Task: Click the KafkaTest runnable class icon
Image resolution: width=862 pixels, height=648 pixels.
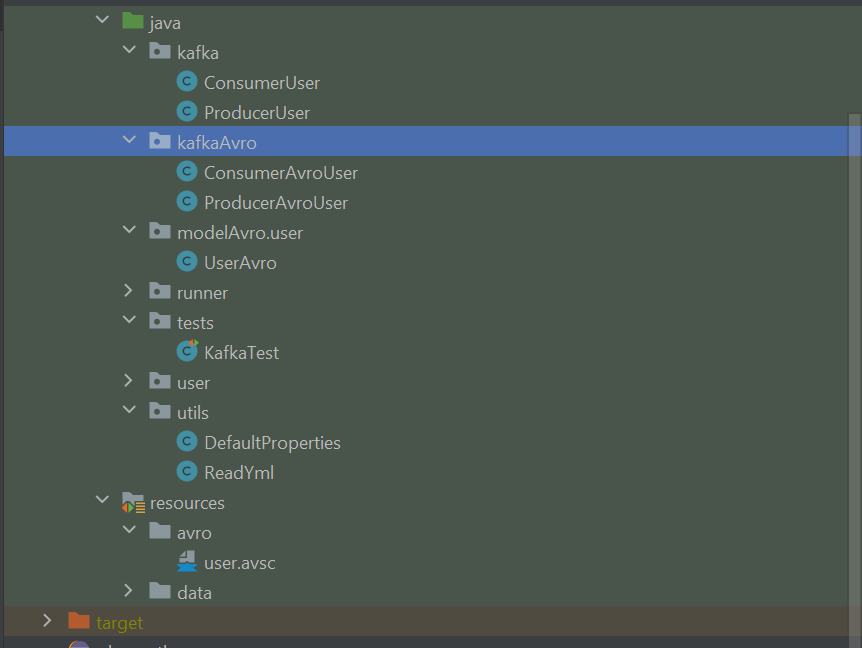Action: click(187, 351)
